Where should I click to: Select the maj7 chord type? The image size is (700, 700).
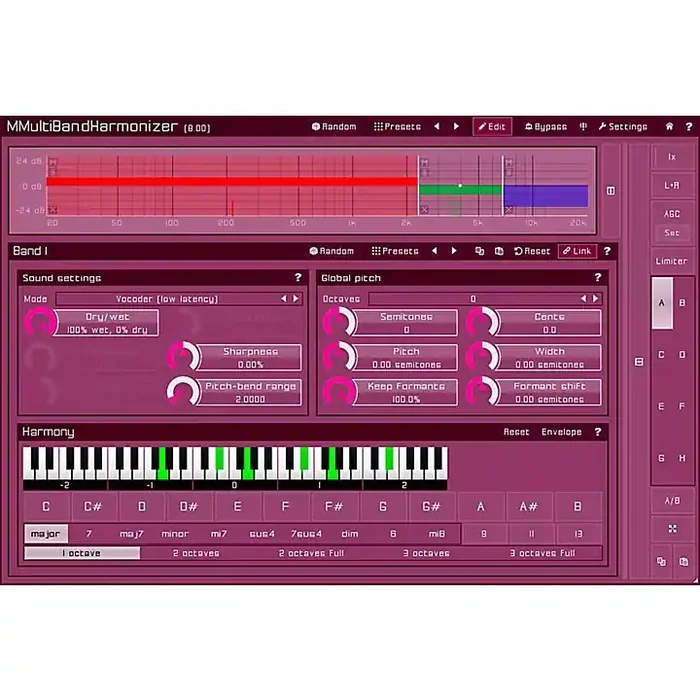131,533
